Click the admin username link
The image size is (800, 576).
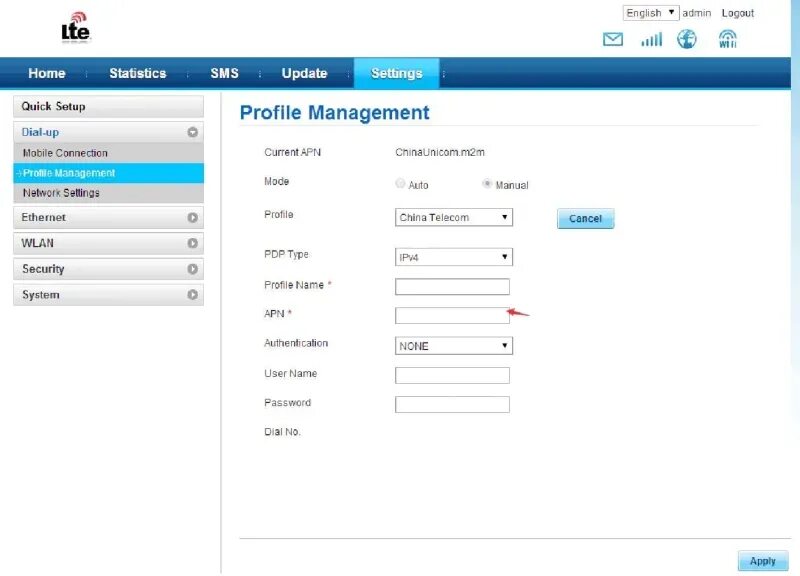[x=696, y=13]
